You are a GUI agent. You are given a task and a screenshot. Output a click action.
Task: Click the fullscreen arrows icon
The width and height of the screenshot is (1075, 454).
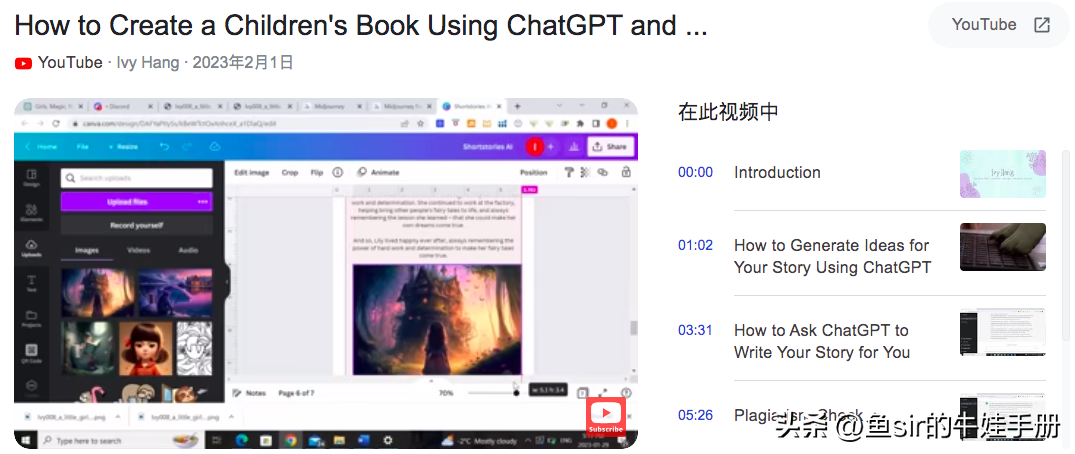pyautogui.click(x=603, y=393)
